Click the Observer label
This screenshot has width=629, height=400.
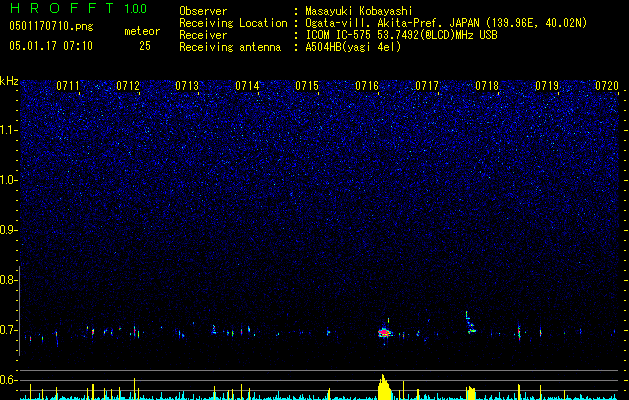(203, 11)
